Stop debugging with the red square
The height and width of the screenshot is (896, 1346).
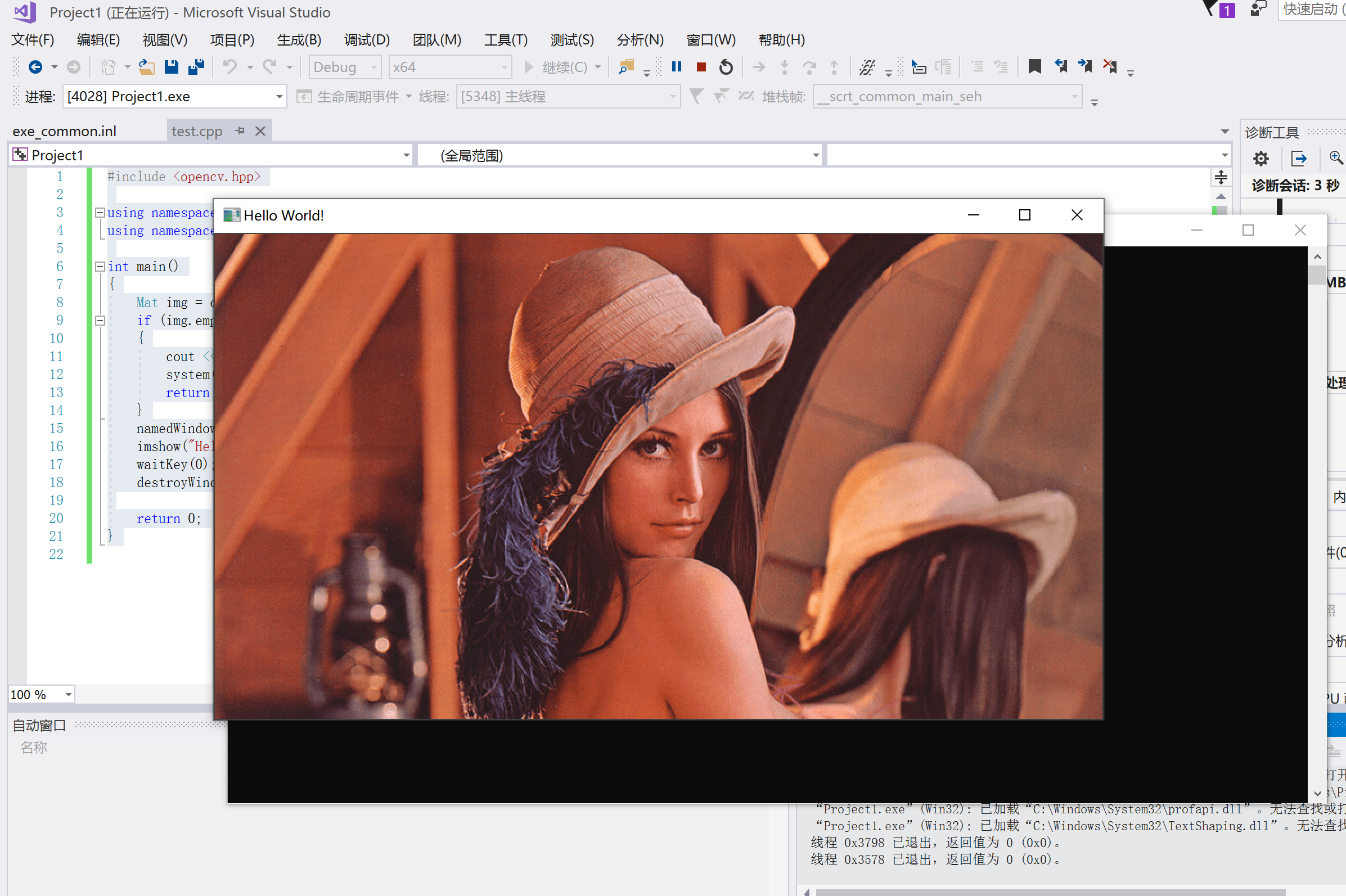tap(701, 67)
